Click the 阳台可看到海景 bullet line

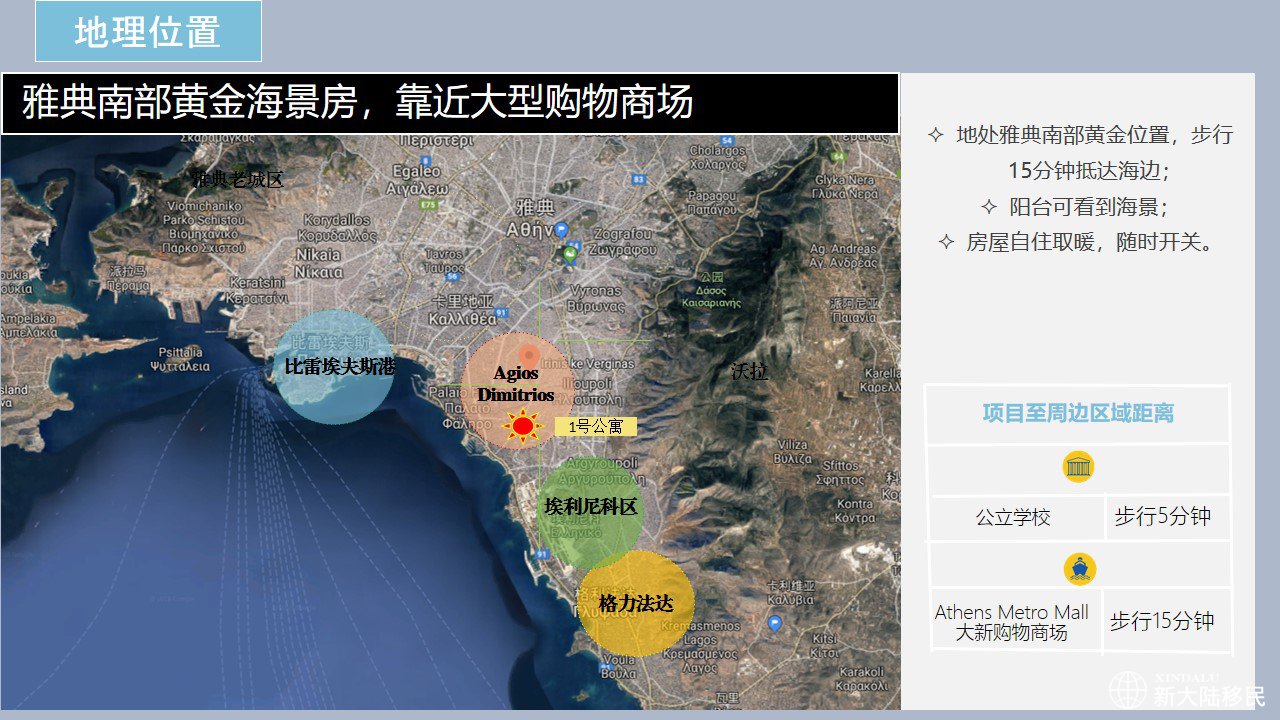1075,207
